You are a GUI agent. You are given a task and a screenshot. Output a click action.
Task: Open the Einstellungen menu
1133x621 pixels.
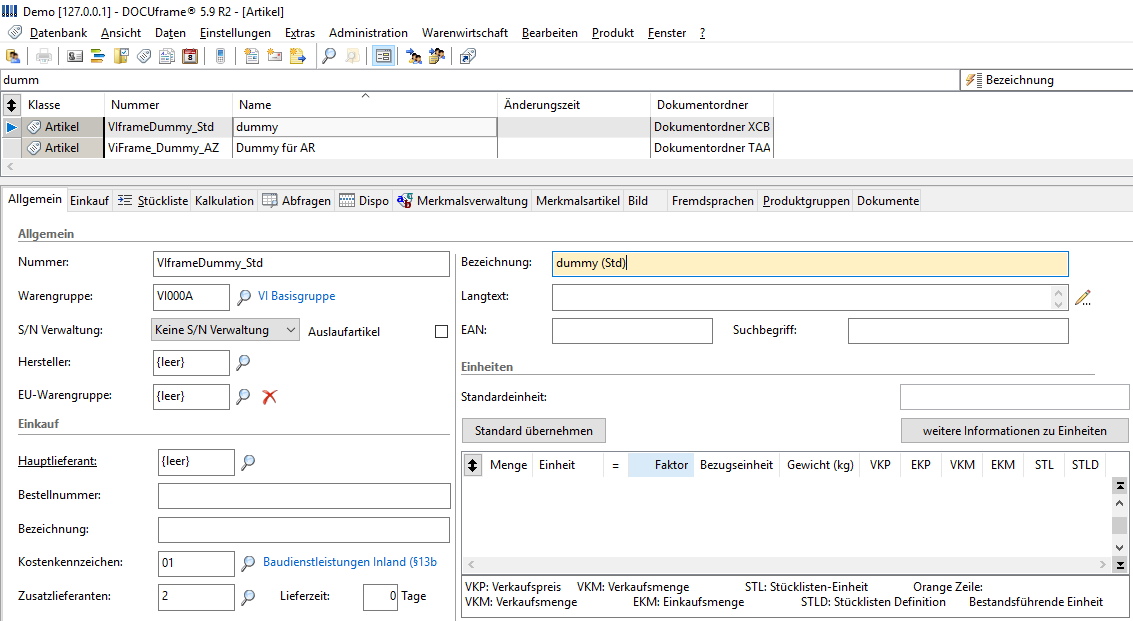coord(235,33)
